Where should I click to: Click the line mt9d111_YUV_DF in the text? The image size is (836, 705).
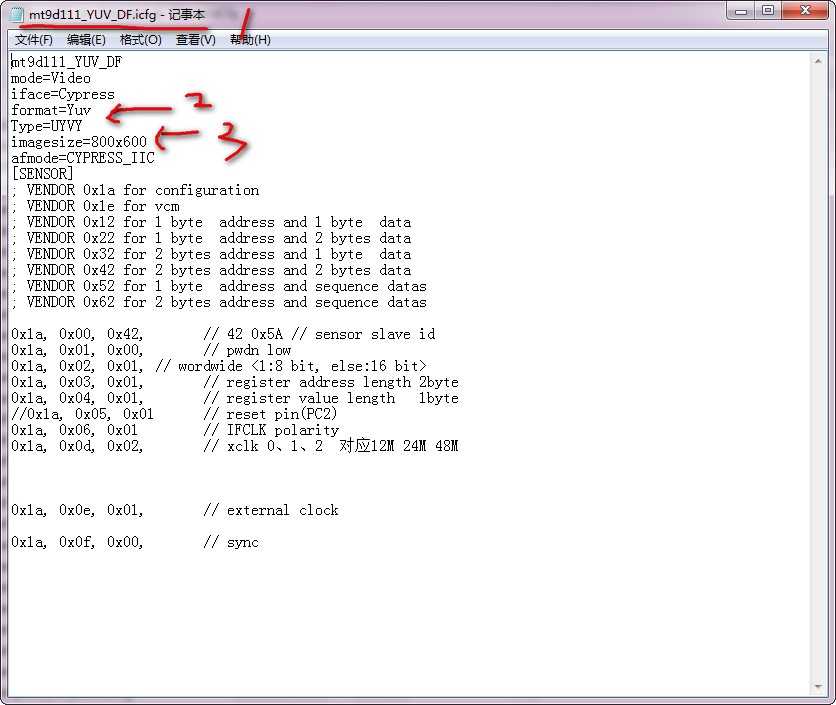click(x=67, y=62)
